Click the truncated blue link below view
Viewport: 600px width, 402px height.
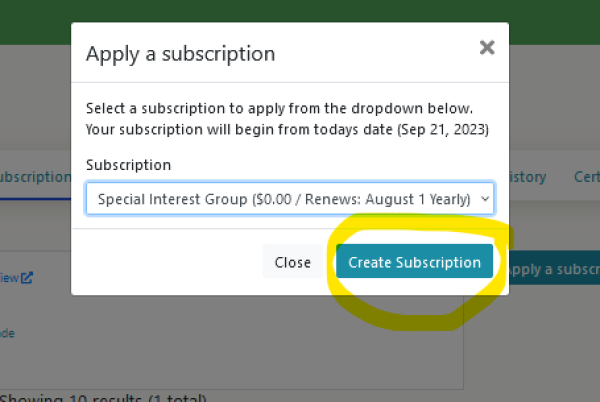pyautogui.click(x=7, y=333)
